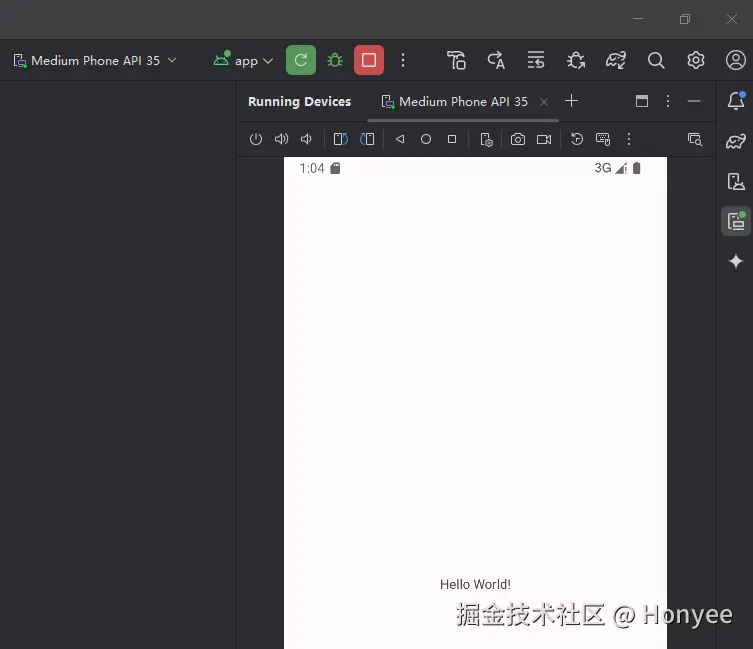Toggle Running Devices tool window in sidebar
Screen dimensions: 753x649
tap(736, 221)
